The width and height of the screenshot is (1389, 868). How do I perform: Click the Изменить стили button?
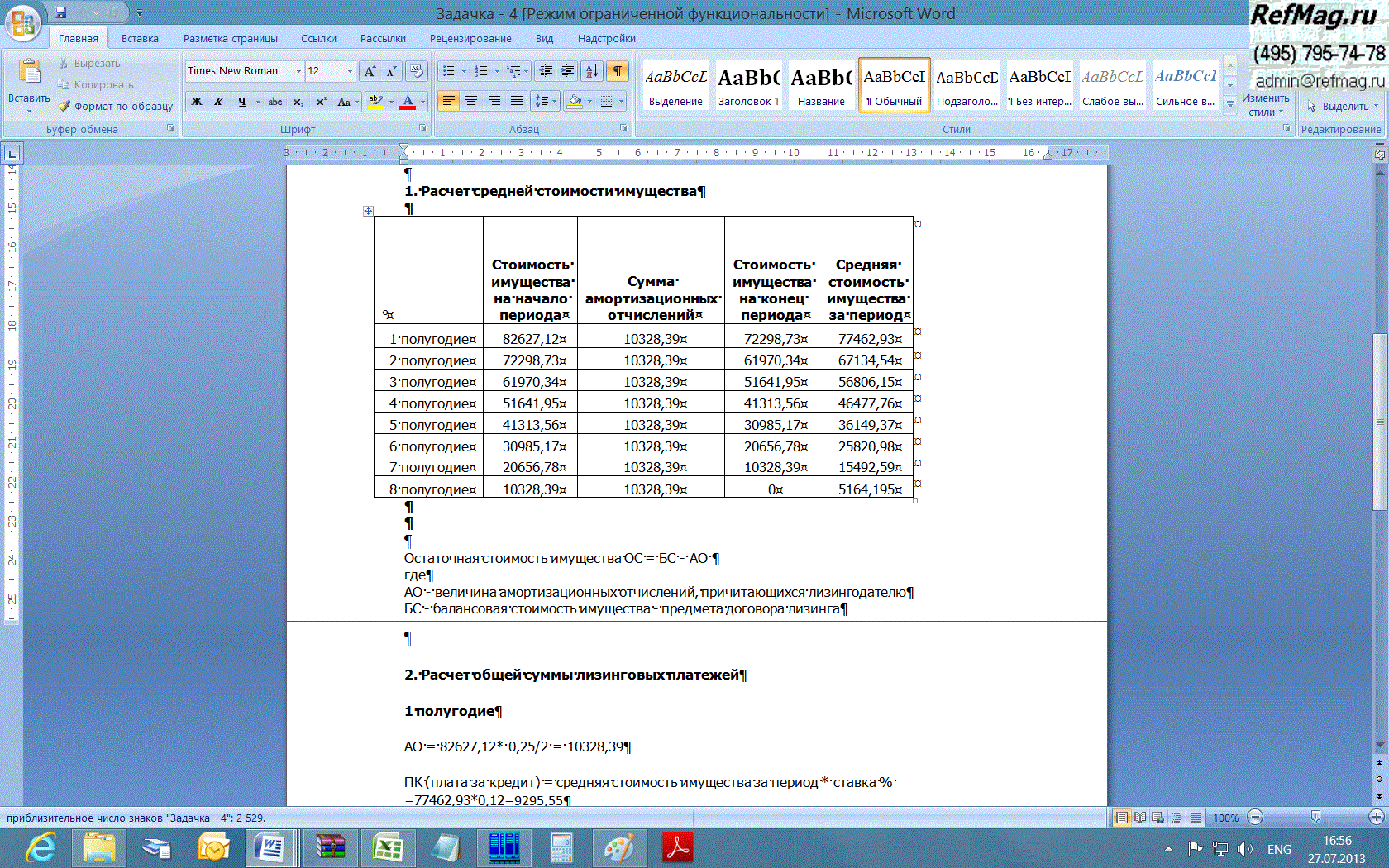click(1265, 103)
